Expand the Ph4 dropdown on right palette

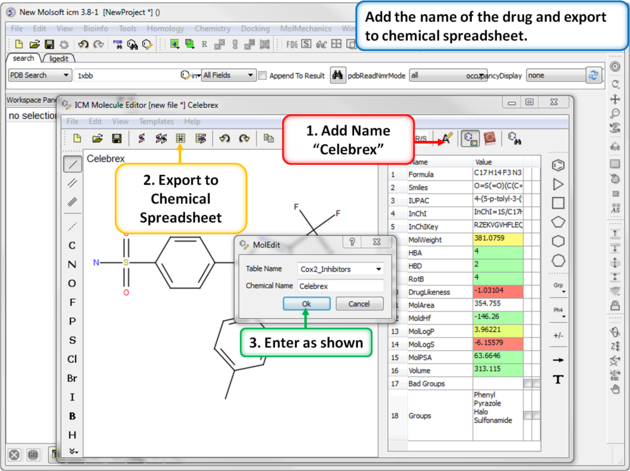click(x=559, y=312)
